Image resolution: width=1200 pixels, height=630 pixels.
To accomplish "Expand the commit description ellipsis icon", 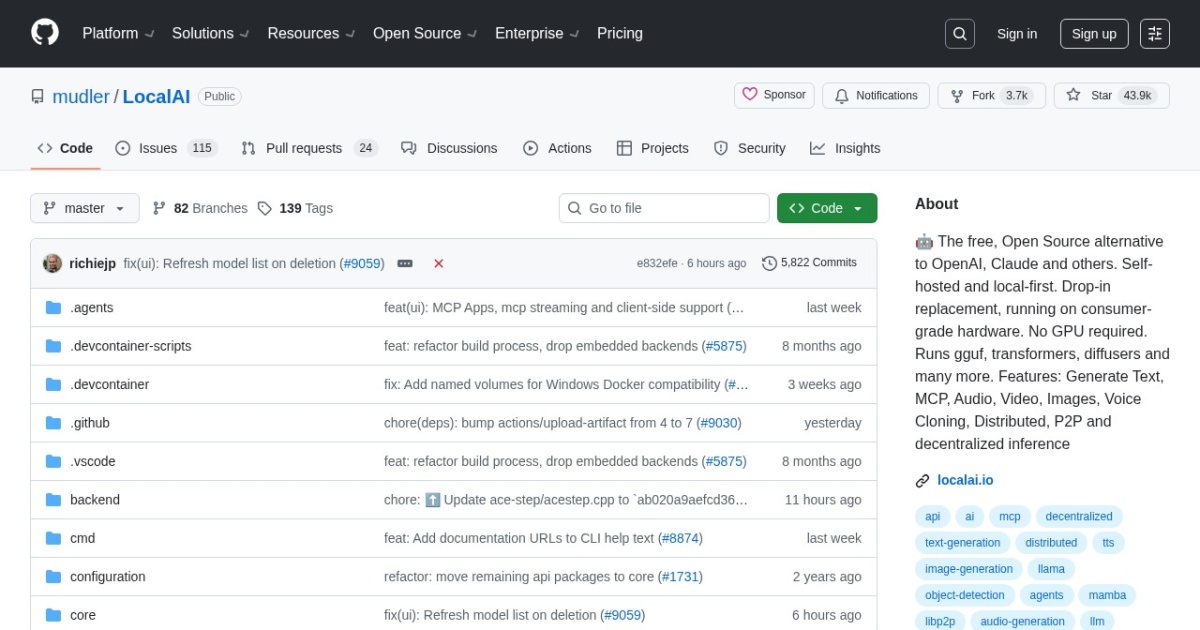I will (405, 263).
